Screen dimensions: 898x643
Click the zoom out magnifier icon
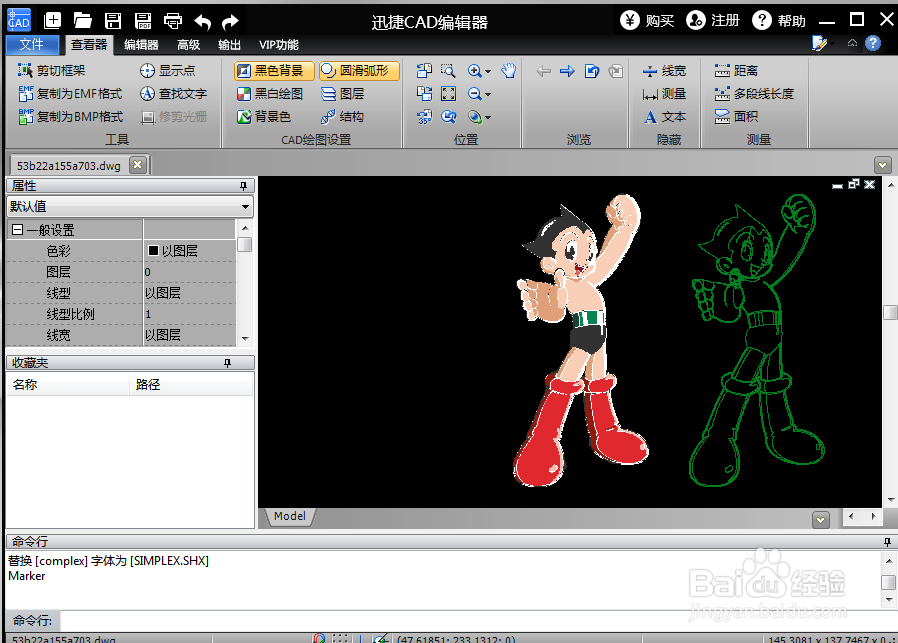[474, 93]
